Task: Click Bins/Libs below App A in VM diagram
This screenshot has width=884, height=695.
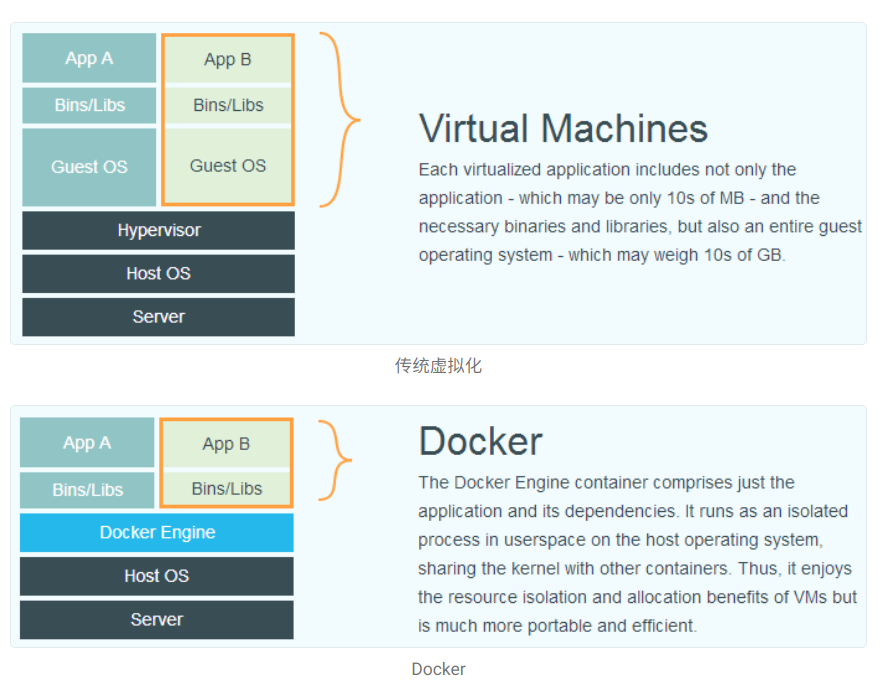Action: [89, 105]
